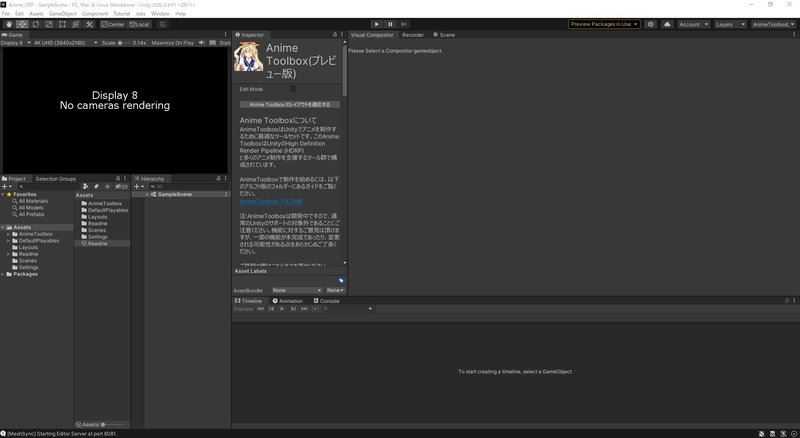Select the combined Transform tool
Viewport: 800px width, 438px height.
(x=76, y=25)
